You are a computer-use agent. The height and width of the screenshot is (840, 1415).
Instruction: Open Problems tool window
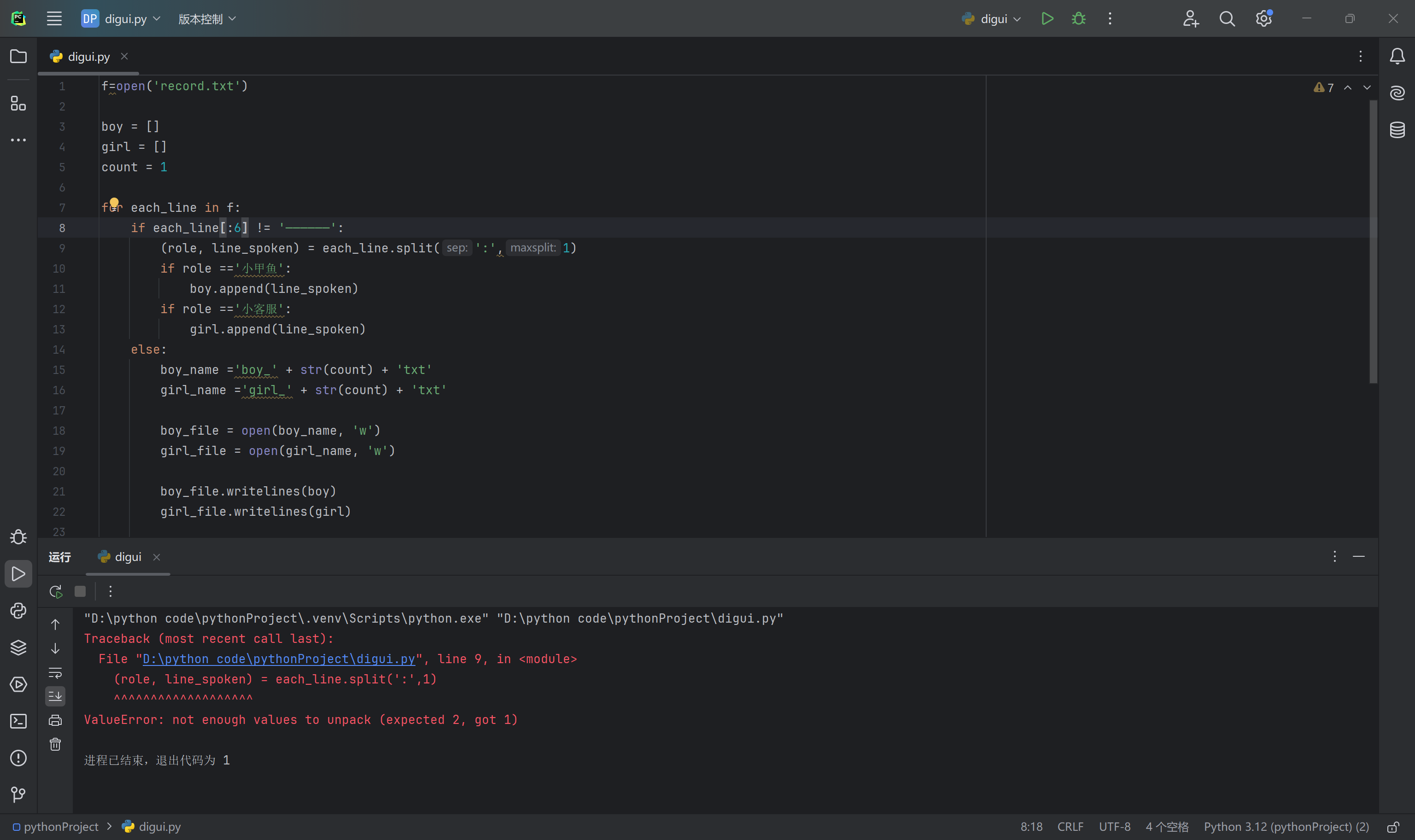(x=18, y=758)
